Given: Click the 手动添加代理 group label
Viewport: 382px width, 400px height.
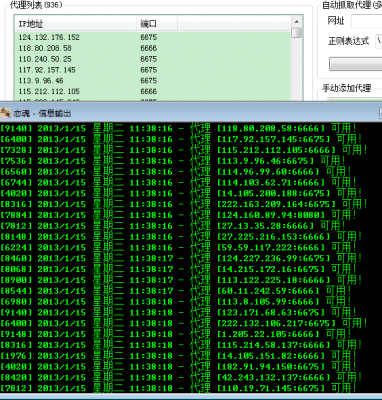Looking at the screenshot, I should point(347,88).
